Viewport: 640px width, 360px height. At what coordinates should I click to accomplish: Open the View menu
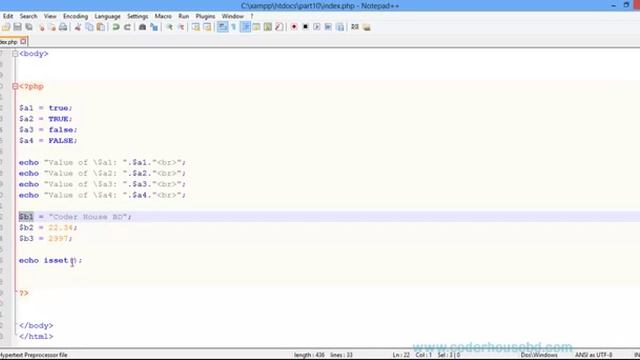pyautogui.click(x=50, y=16)
